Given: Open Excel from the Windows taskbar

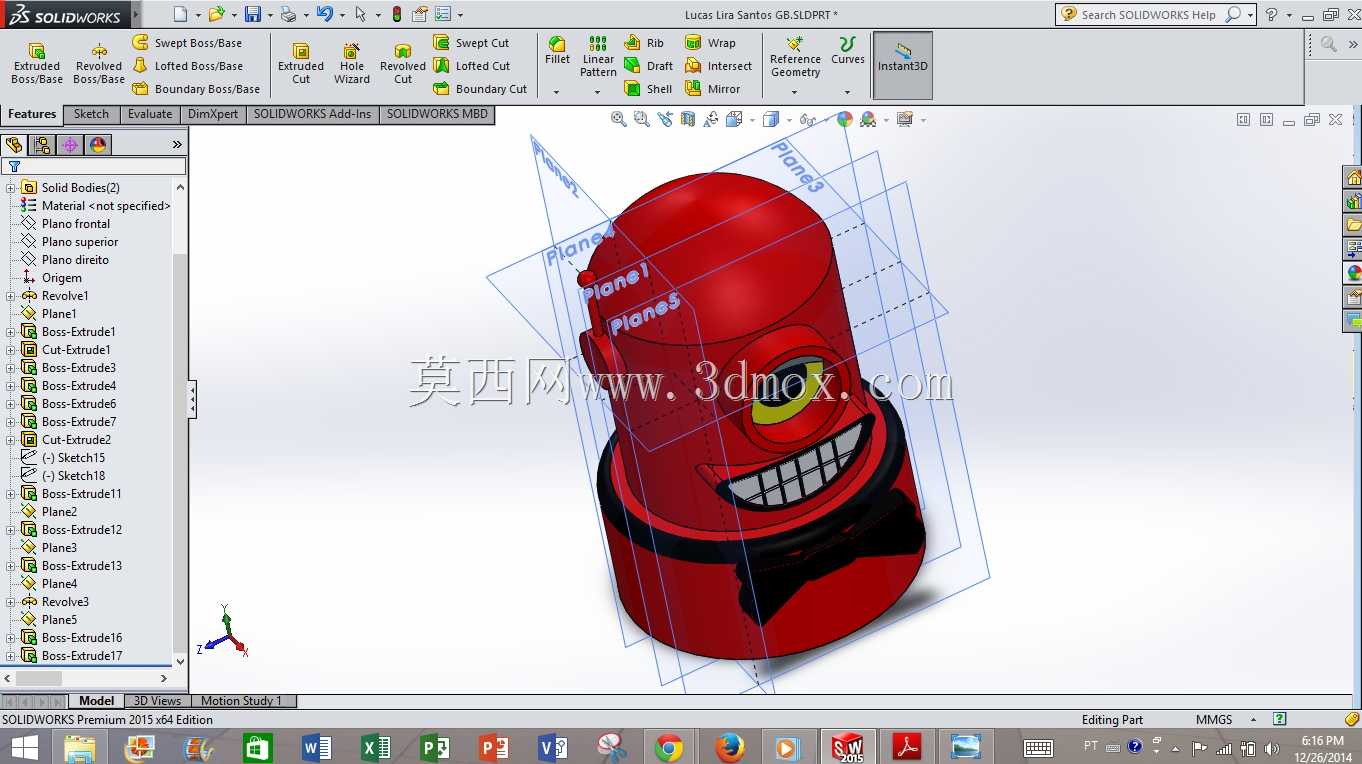Looking at the screenshot, I should coord(375,747).
